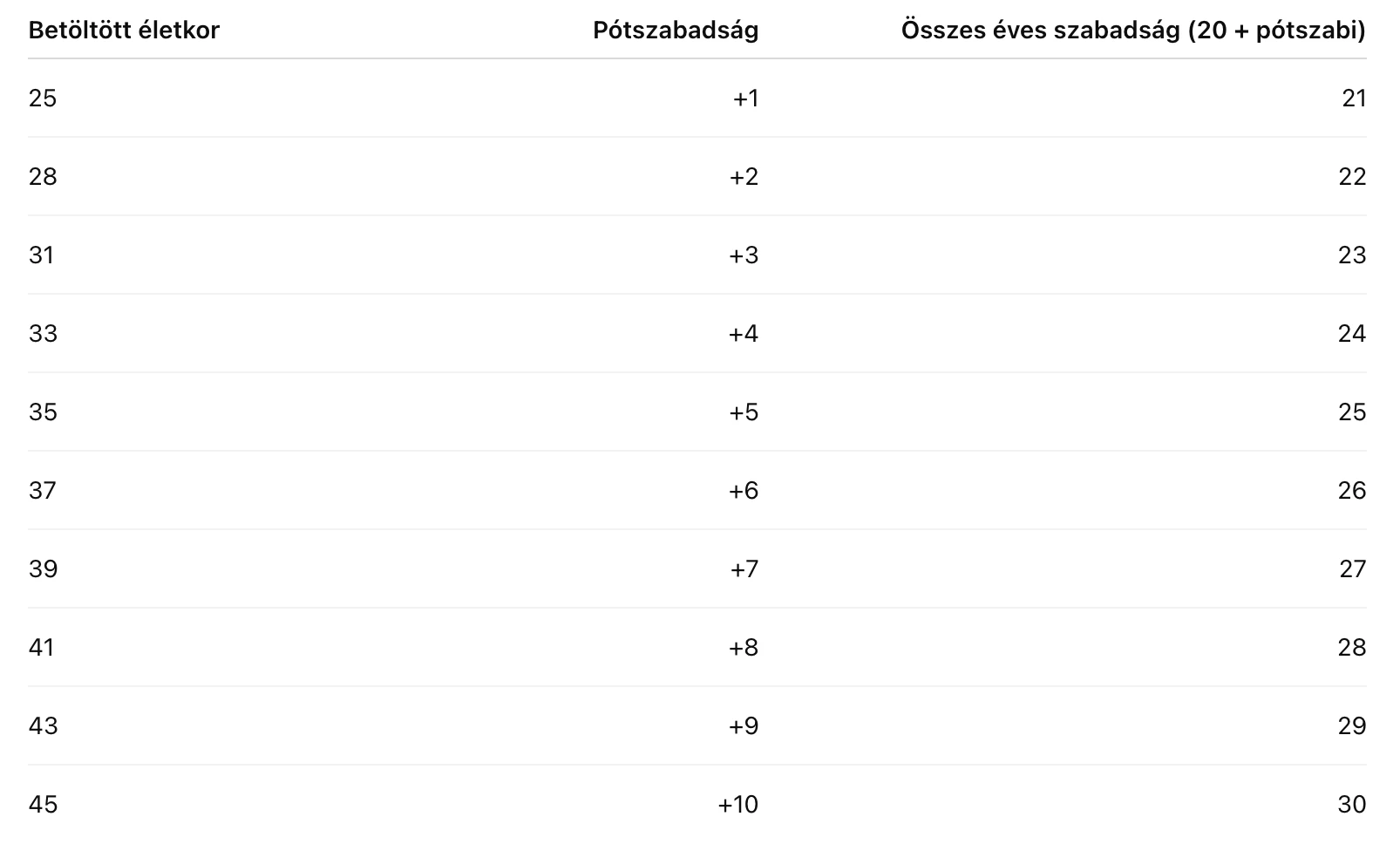This screenshot has height=844, width=1400.
Task: Click the age 45 cell
Action: coord(43,805)
